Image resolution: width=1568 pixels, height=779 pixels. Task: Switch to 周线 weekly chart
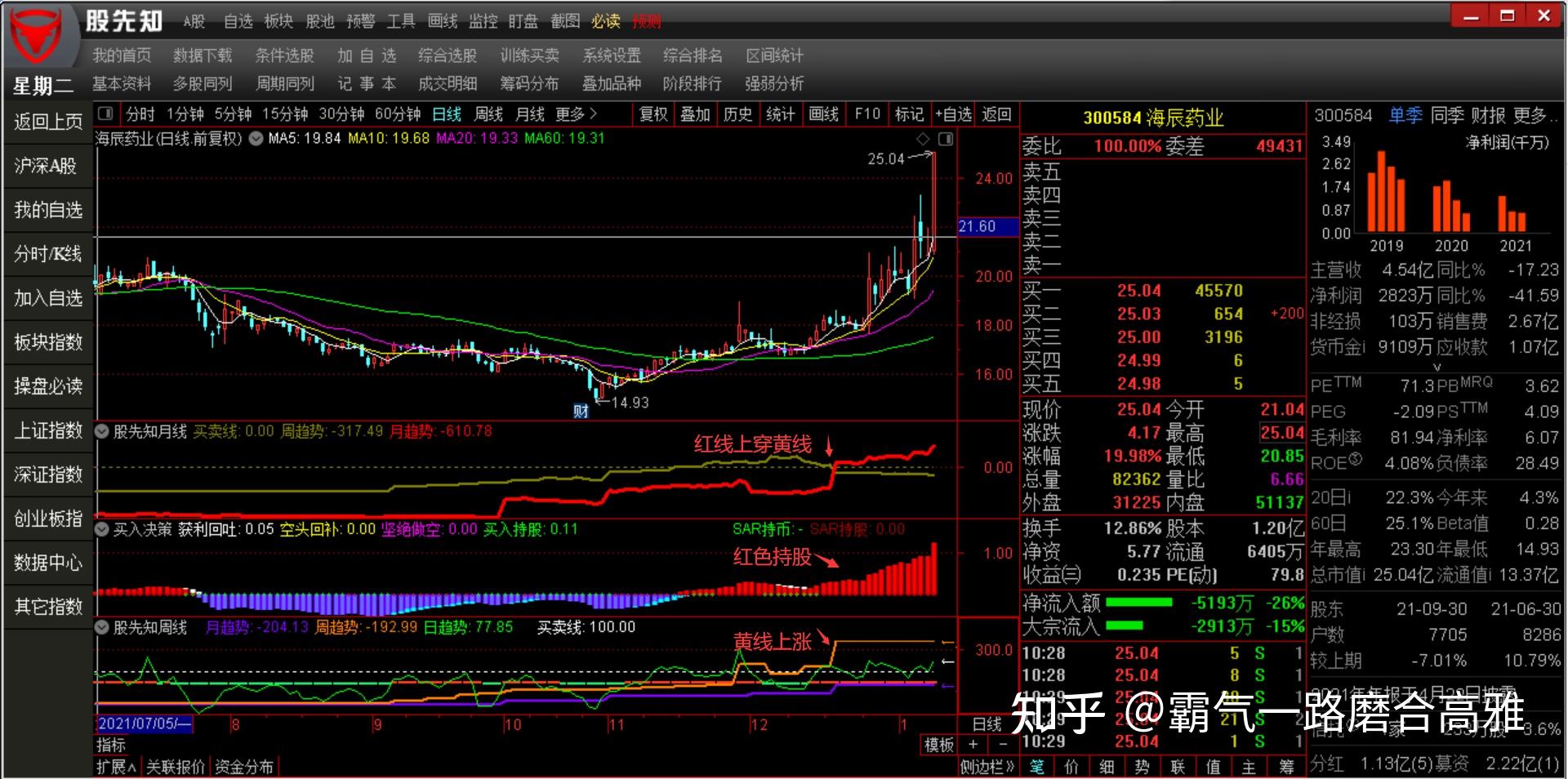(x=488, y=114)
